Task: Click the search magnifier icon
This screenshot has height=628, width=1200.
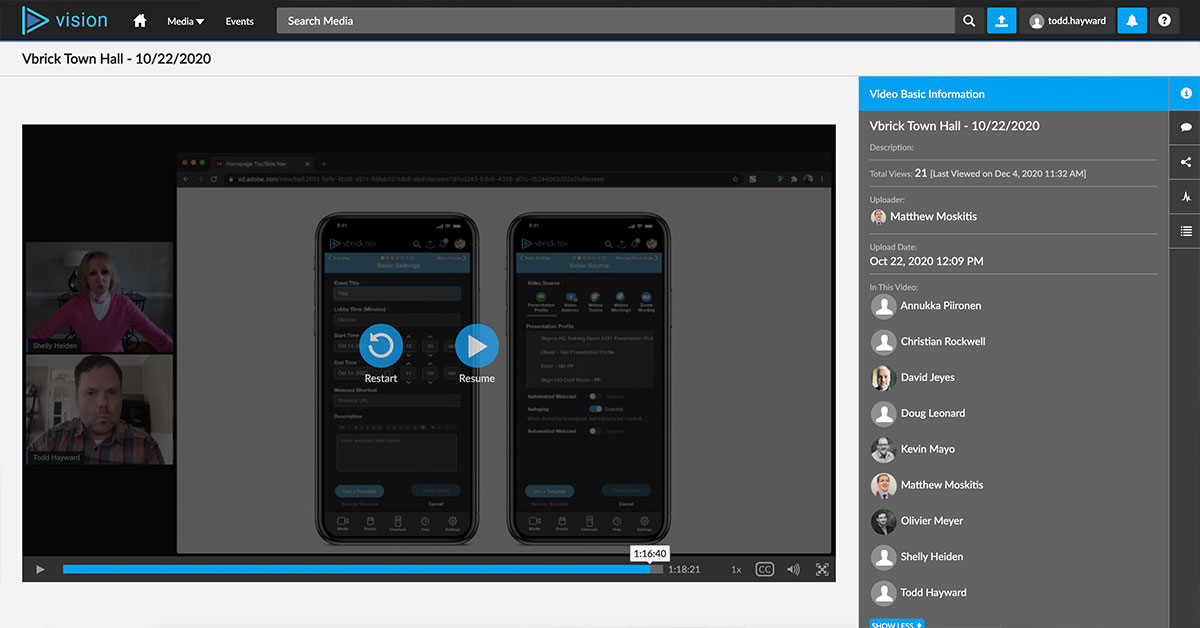Action: 968,21
